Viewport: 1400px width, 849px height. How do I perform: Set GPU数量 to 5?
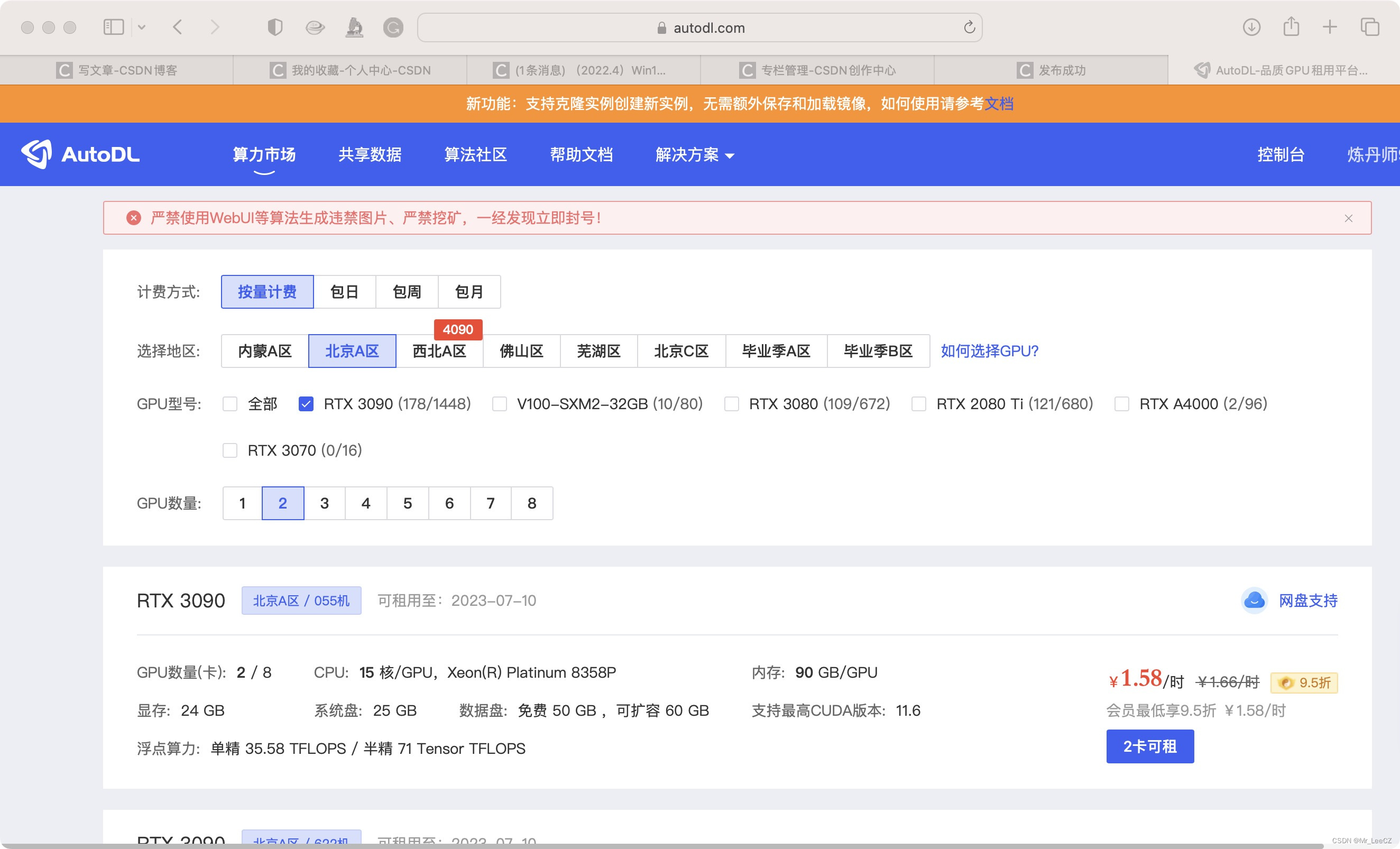click(x=408, y=503)
